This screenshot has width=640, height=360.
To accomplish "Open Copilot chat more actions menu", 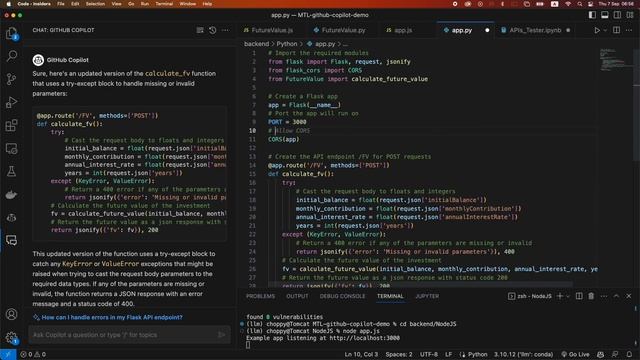I will pos(225,30).
